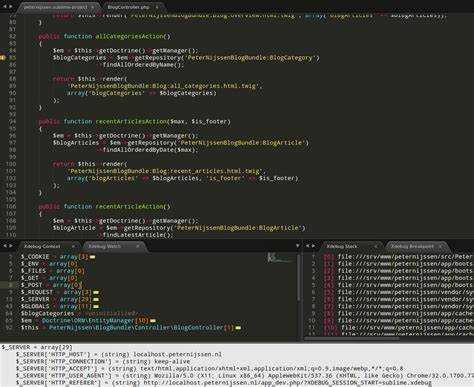Select stack frame on line 9 with app/cache path
Viewport: 474px width, 387px height.
click(398, 313)
